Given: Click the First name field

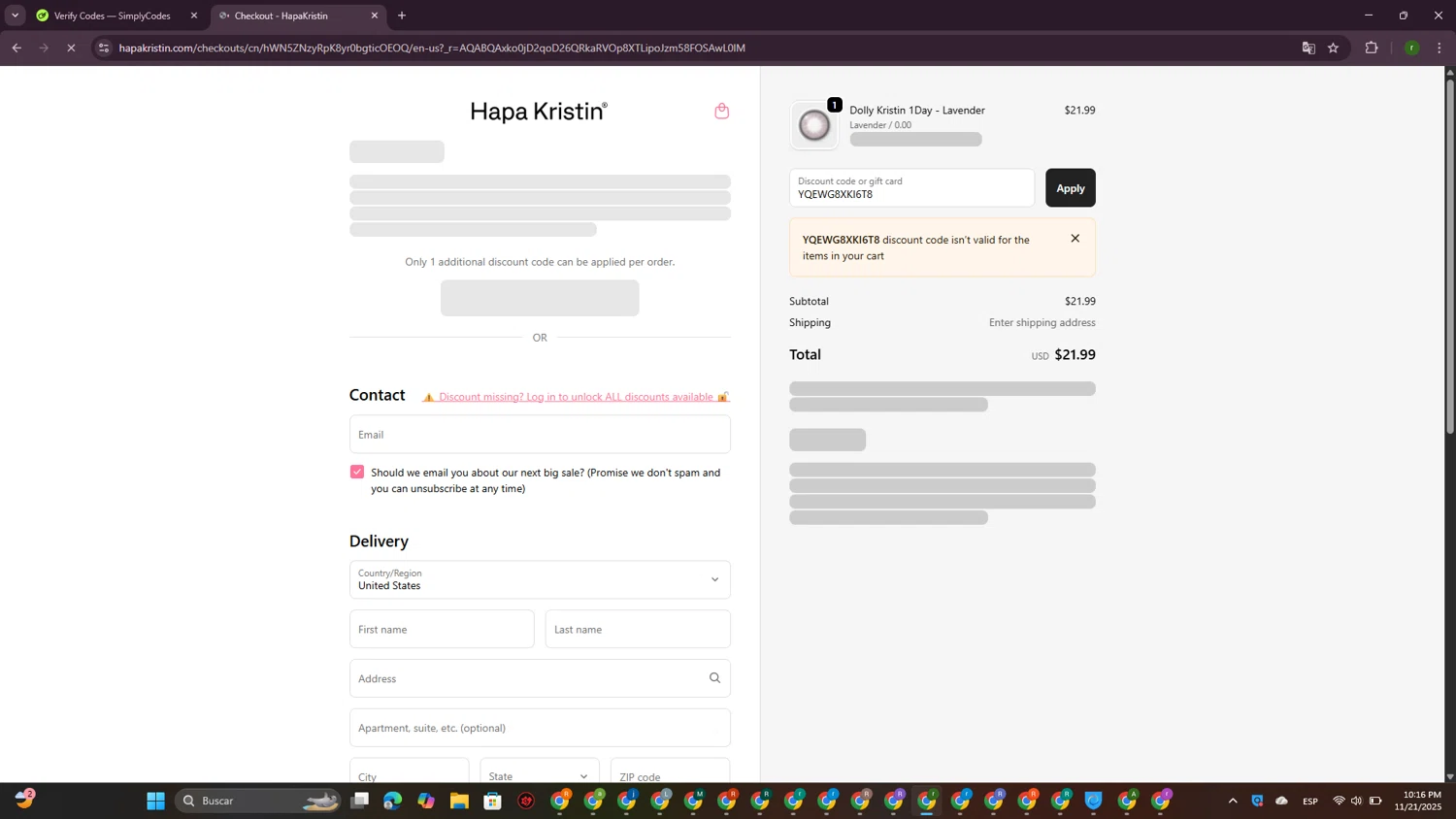Looking at the screenshot, I should click(442, 629).
